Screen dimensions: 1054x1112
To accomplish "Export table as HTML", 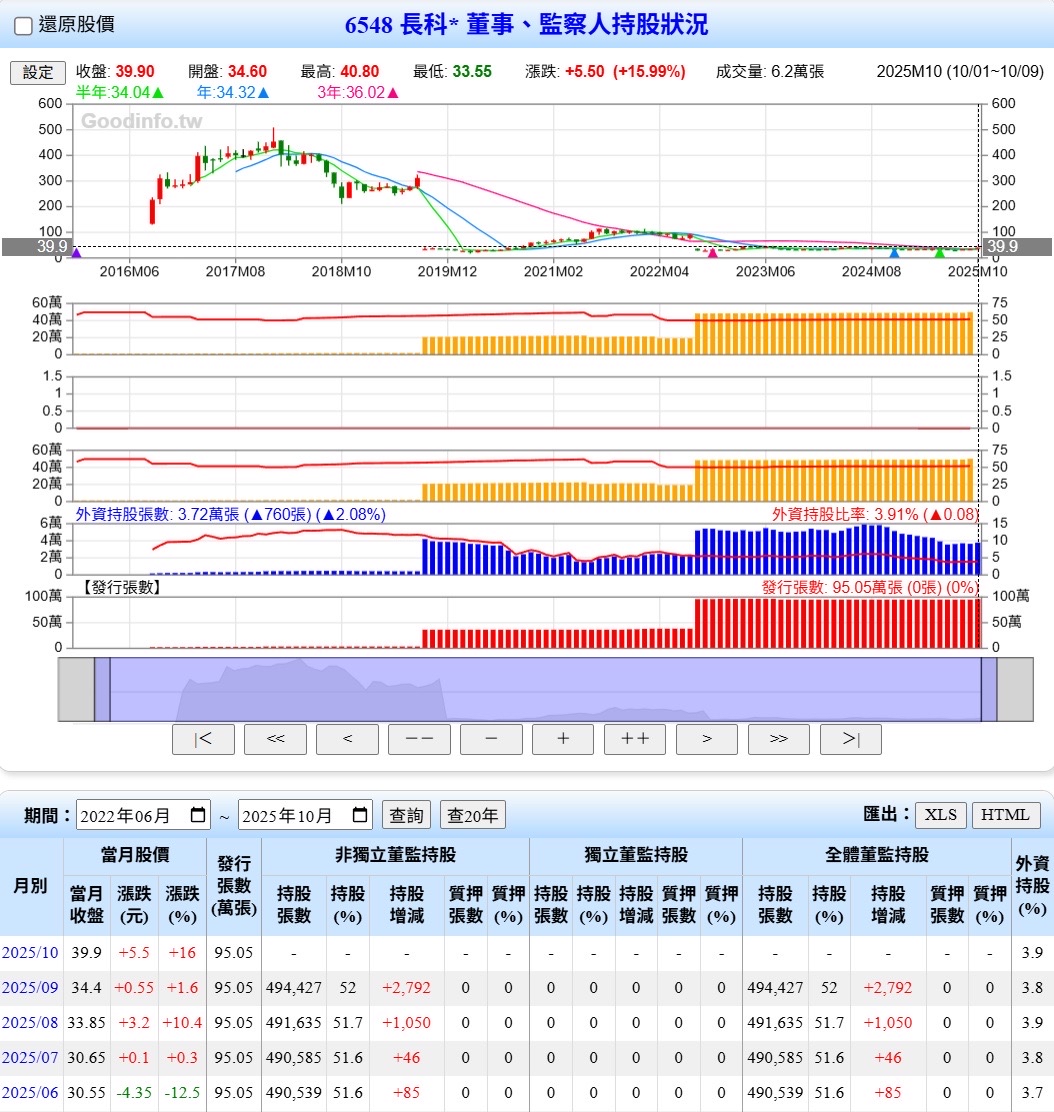I will click(1005, 814).
